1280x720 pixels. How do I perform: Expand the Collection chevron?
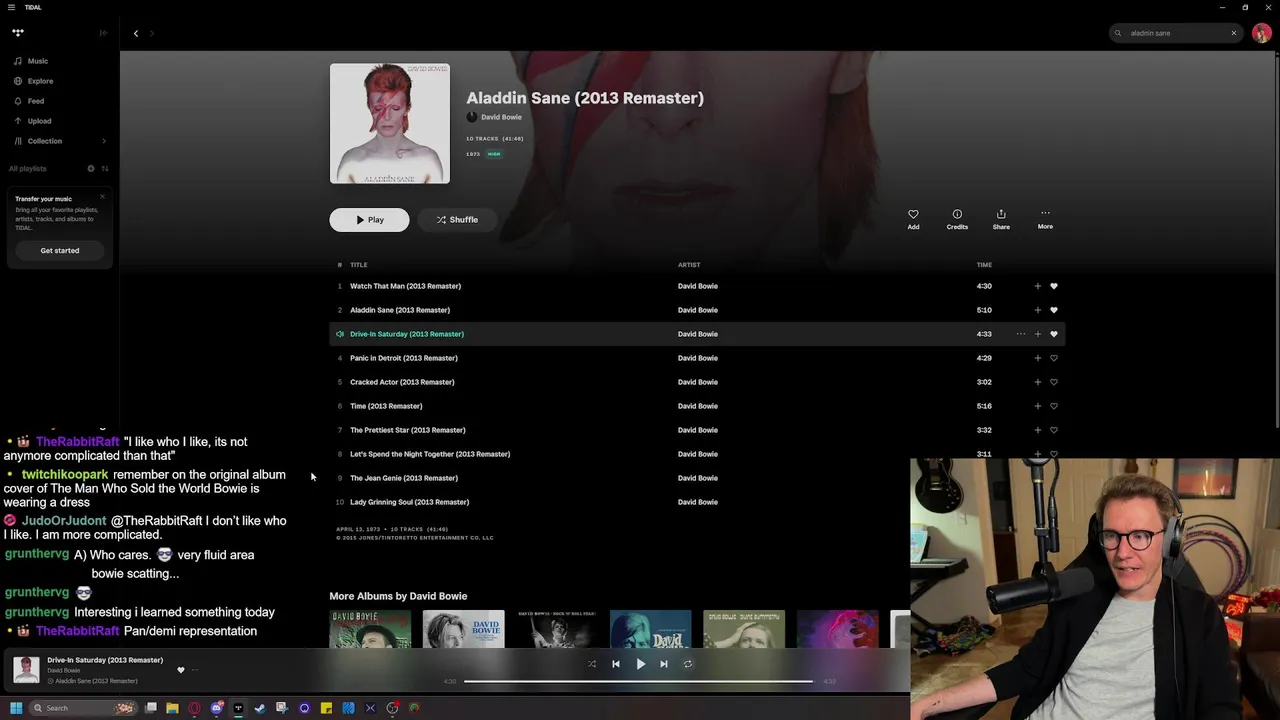(103, 141)
